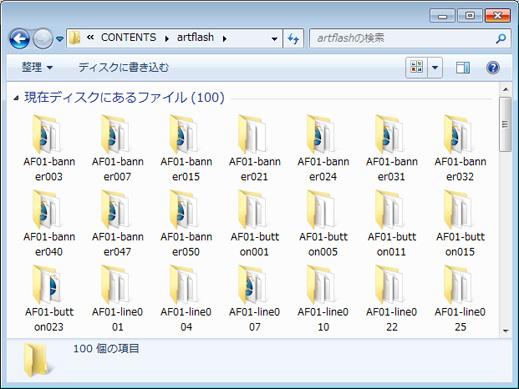This screenshot has width=519, height=389.
Task: Collapse the 現在ディスクにあるファイル group
Action: click(x=16, y=98)
